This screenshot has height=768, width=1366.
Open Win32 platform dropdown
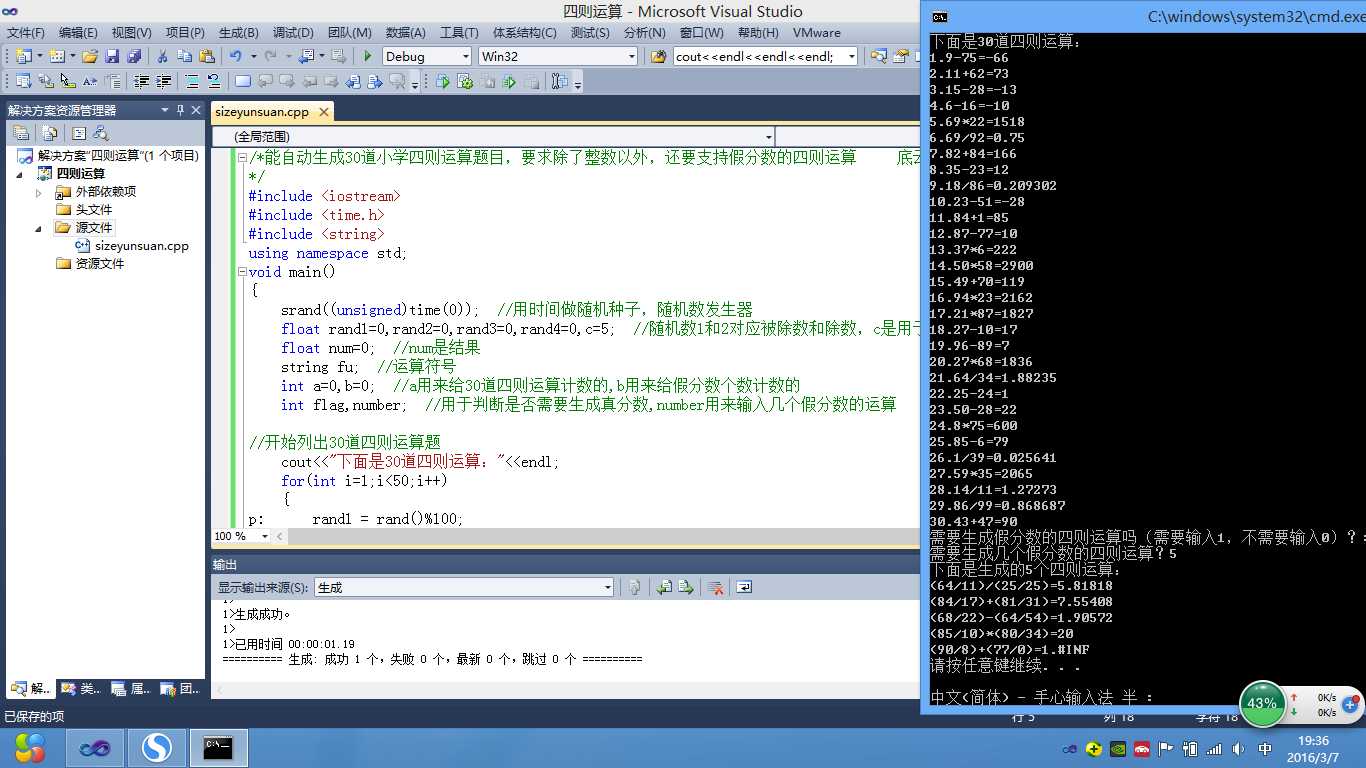(630, 56)
